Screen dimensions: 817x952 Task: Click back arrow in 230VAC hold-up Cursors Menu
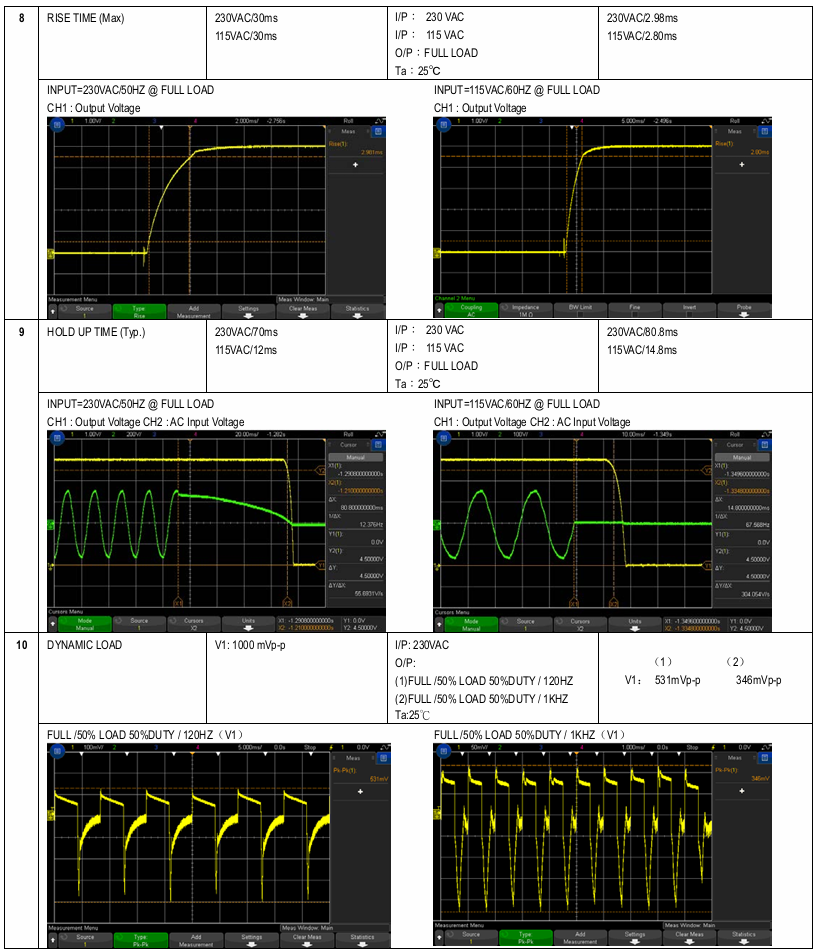[53, 624]
